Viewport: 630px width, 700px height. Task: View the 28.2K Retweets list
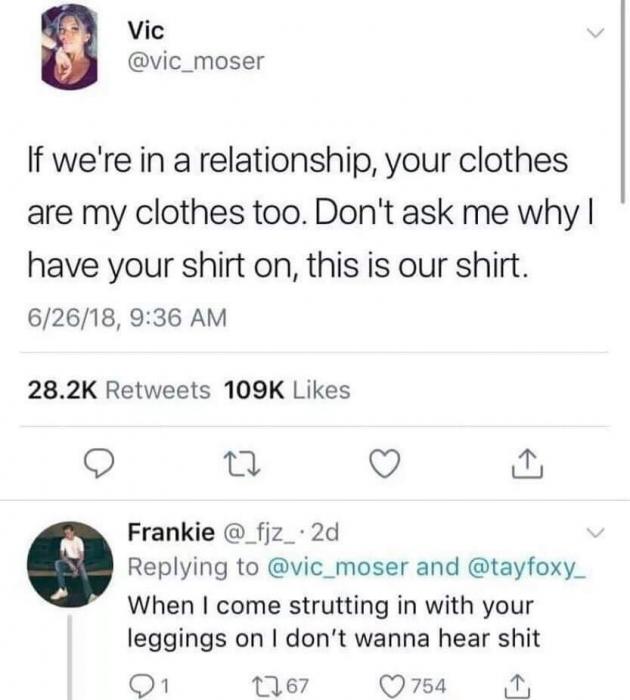pos(119,390)
